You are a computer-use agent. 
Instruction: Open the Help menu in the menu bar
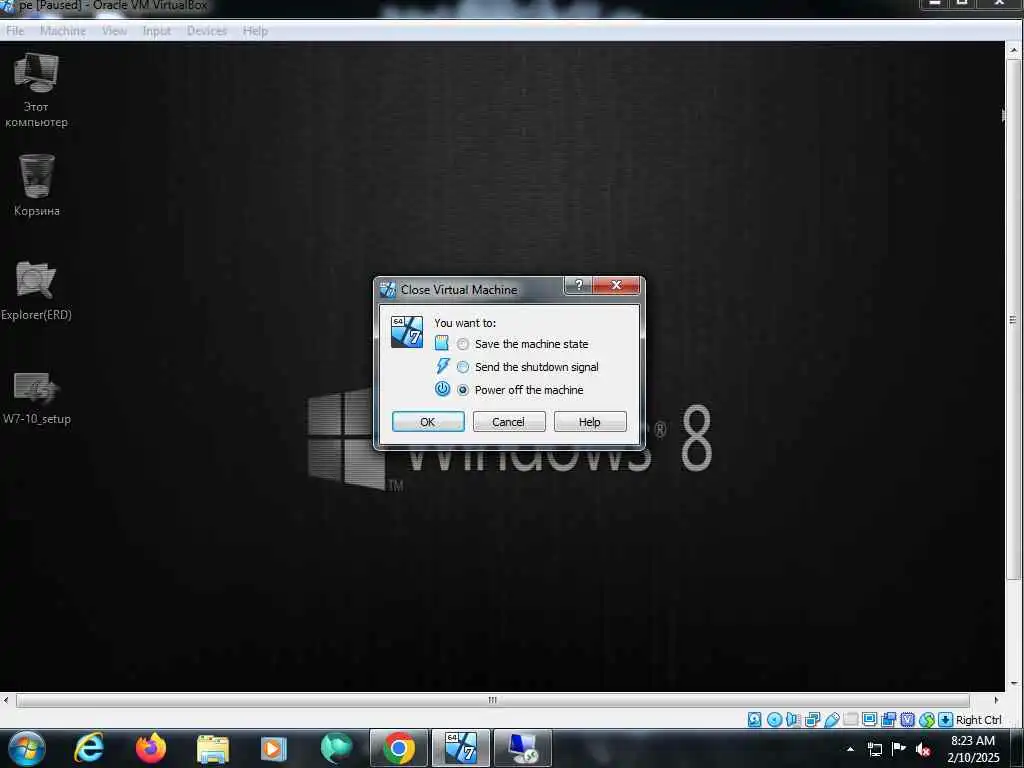point(255,31)
